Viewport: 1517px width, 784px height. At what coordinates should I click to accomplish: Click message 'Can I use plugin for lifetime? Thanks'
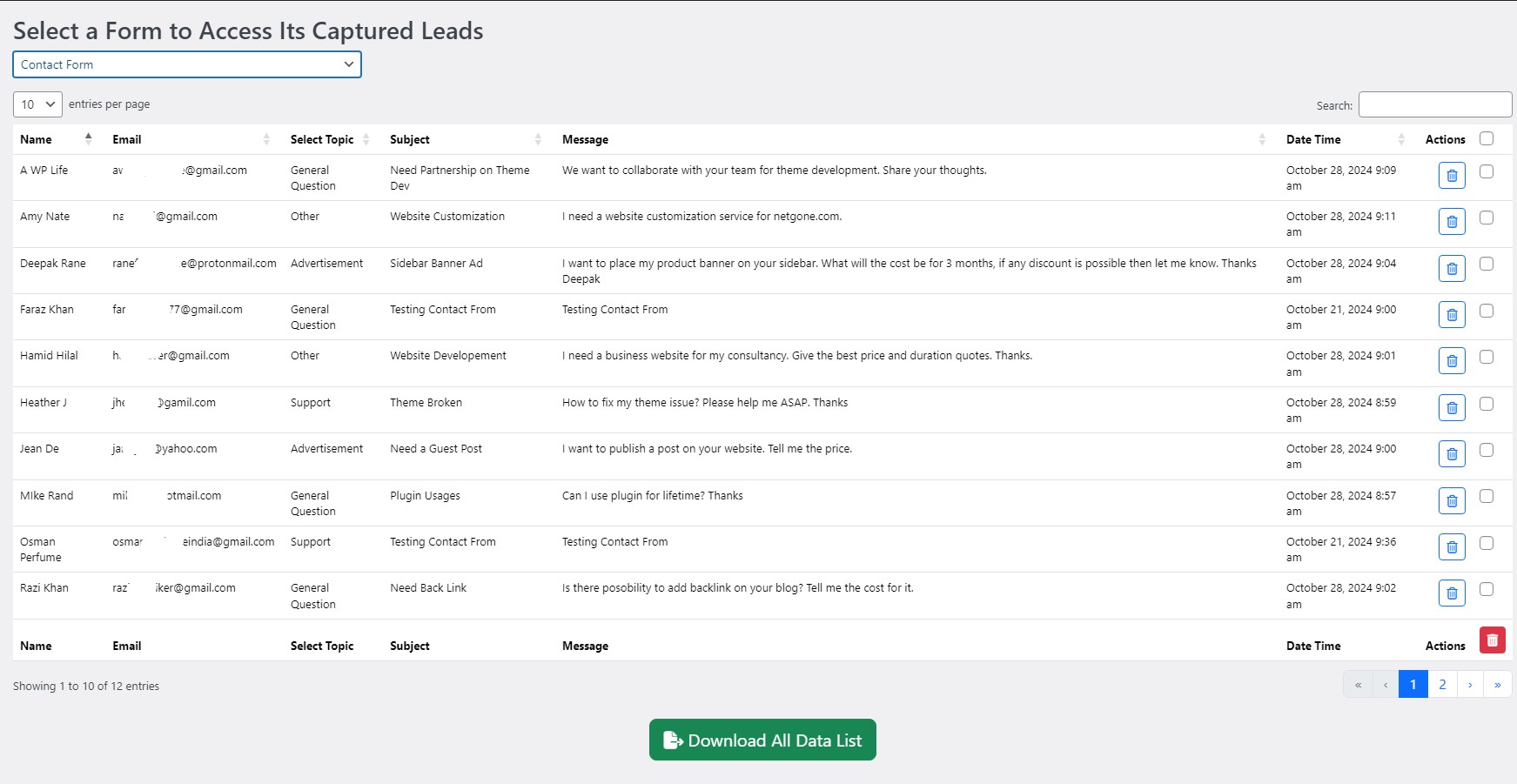pyautogui.click(x=653, y=495)
